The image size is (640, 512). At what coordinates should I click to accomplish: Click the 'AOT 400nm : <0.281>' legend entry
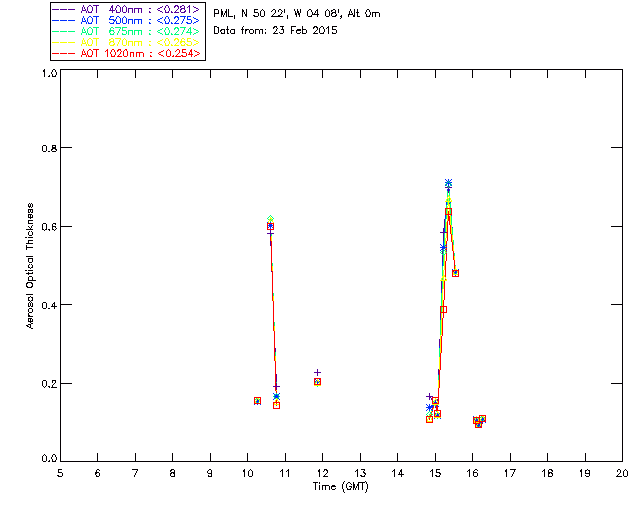(x=127, y=9)
